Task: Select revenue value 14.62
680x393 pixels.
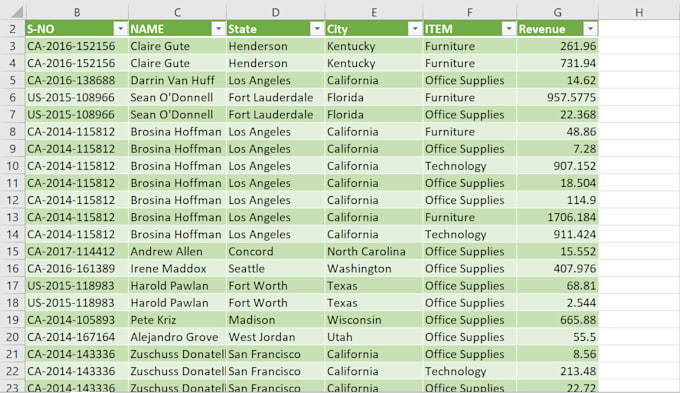Action: coord(558,80)
